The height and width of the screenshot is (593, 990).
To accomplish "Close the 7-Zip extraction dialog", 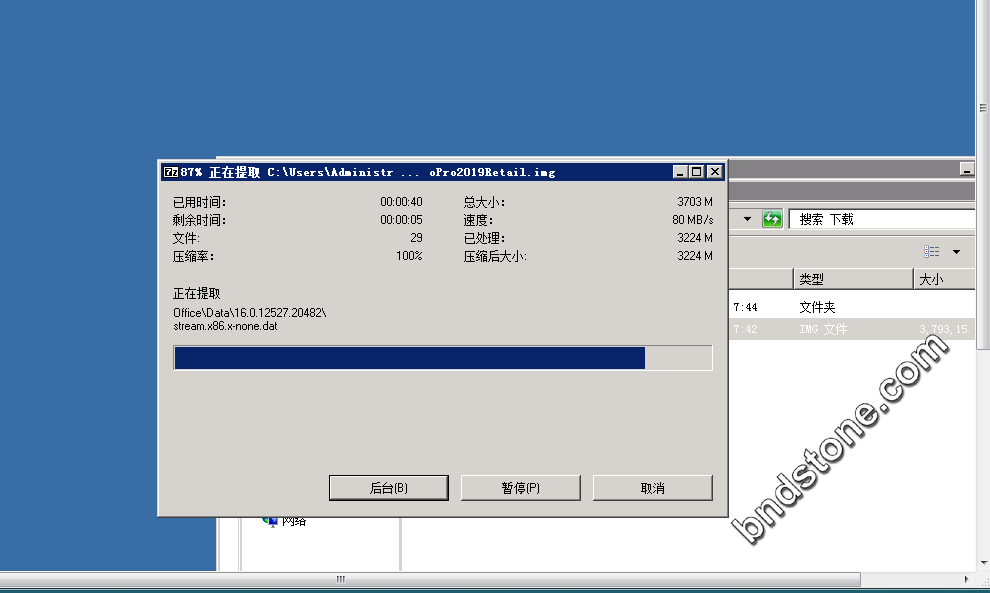I will click(714, 172).
